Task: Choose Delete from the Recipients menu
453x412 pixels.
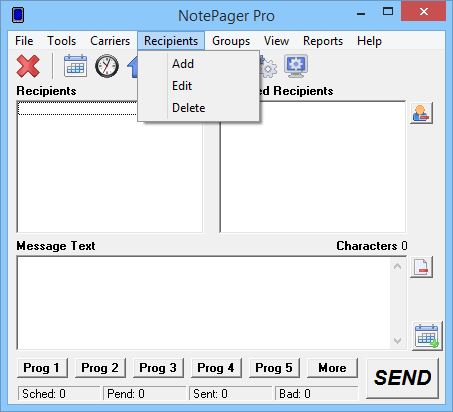Action: (198, 108)
